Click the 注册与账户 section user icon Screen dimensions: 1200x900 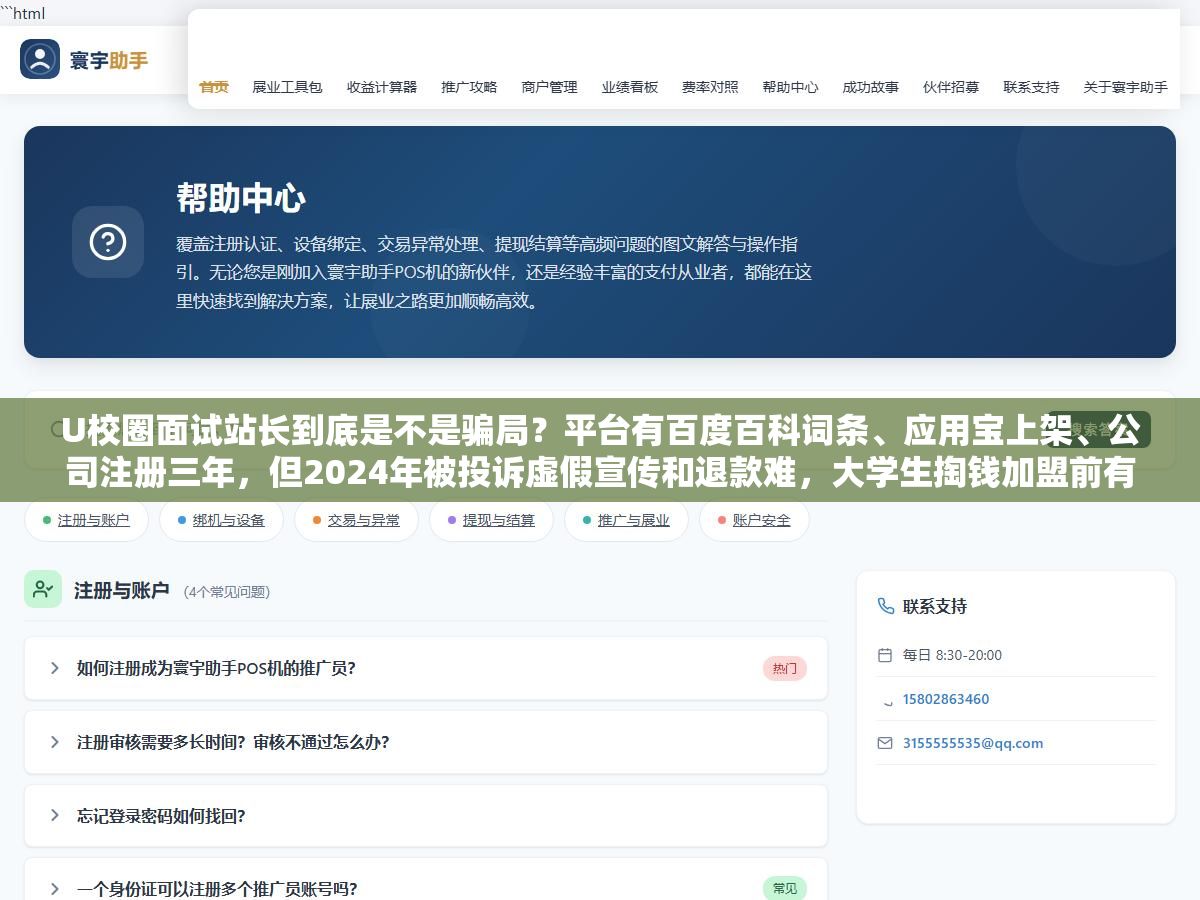(43, 589)
